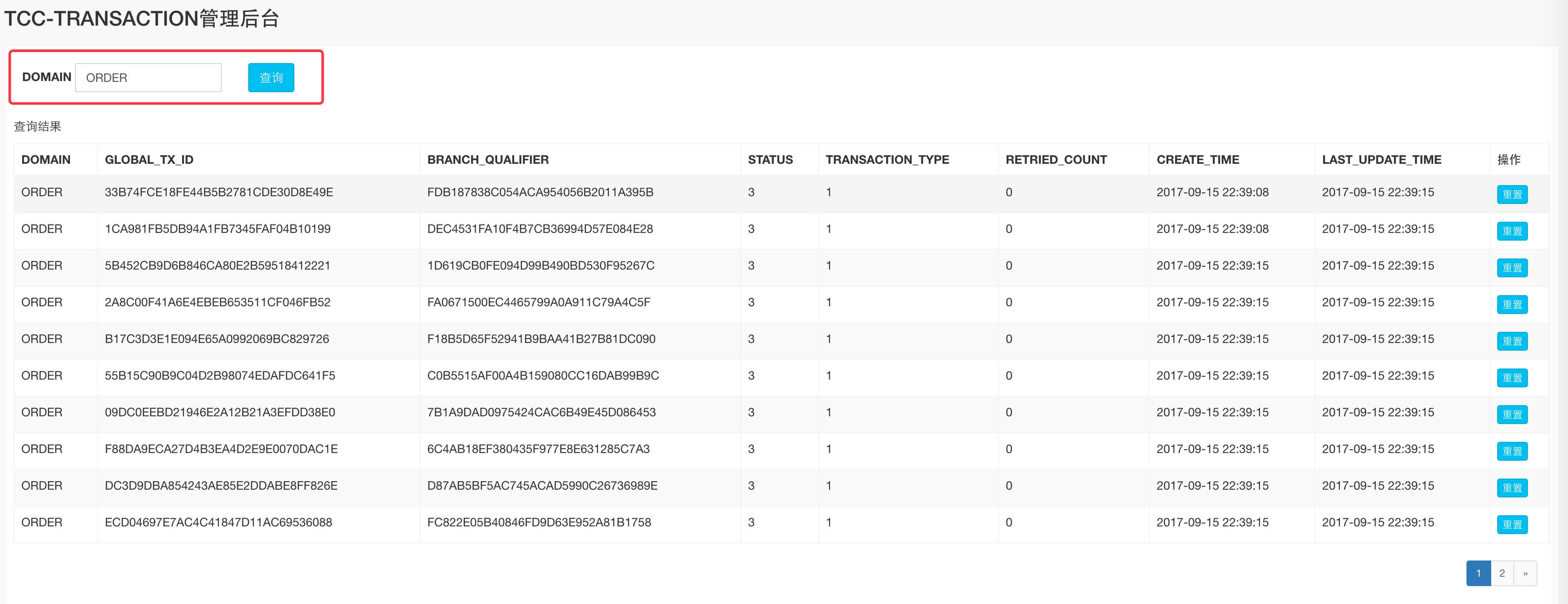This screenshot has width=1568, height=604.
Task: Select current page 1 in pagination
Action: click(x=1478, y=573)
